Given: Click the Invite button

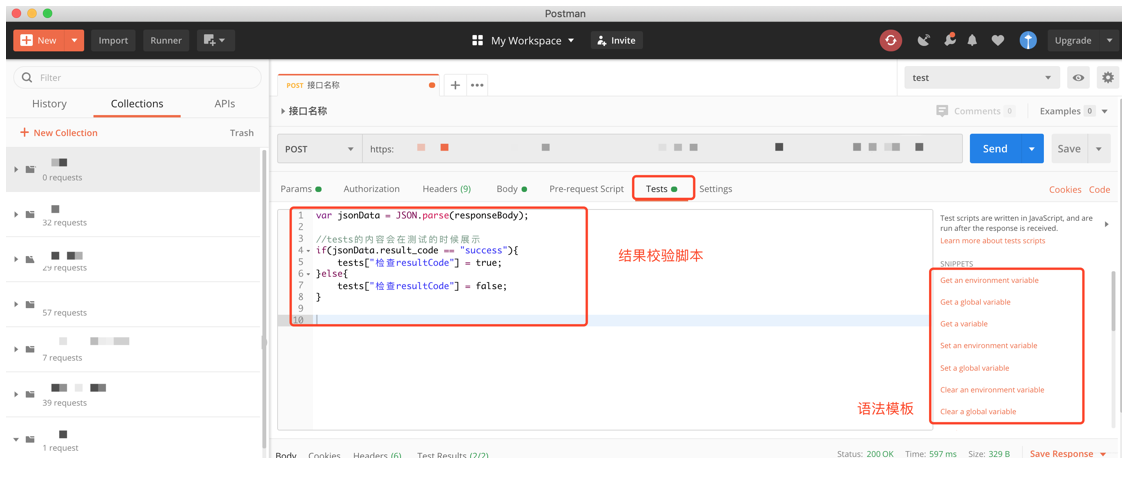Looking at the screenshot, I should click(617, 40).
